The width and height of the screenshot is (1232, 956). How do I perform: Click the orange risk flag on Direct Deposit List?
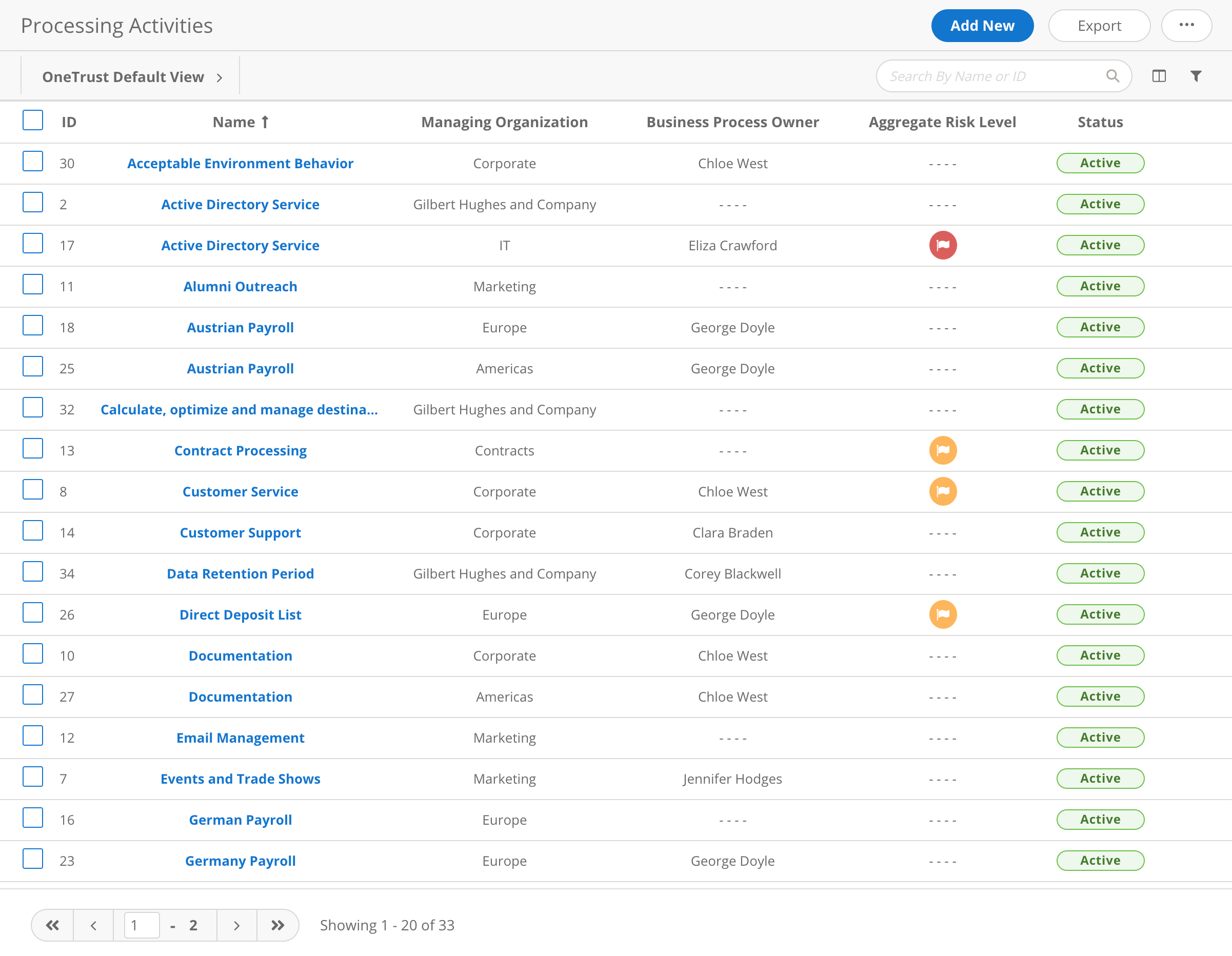point(943,614)
